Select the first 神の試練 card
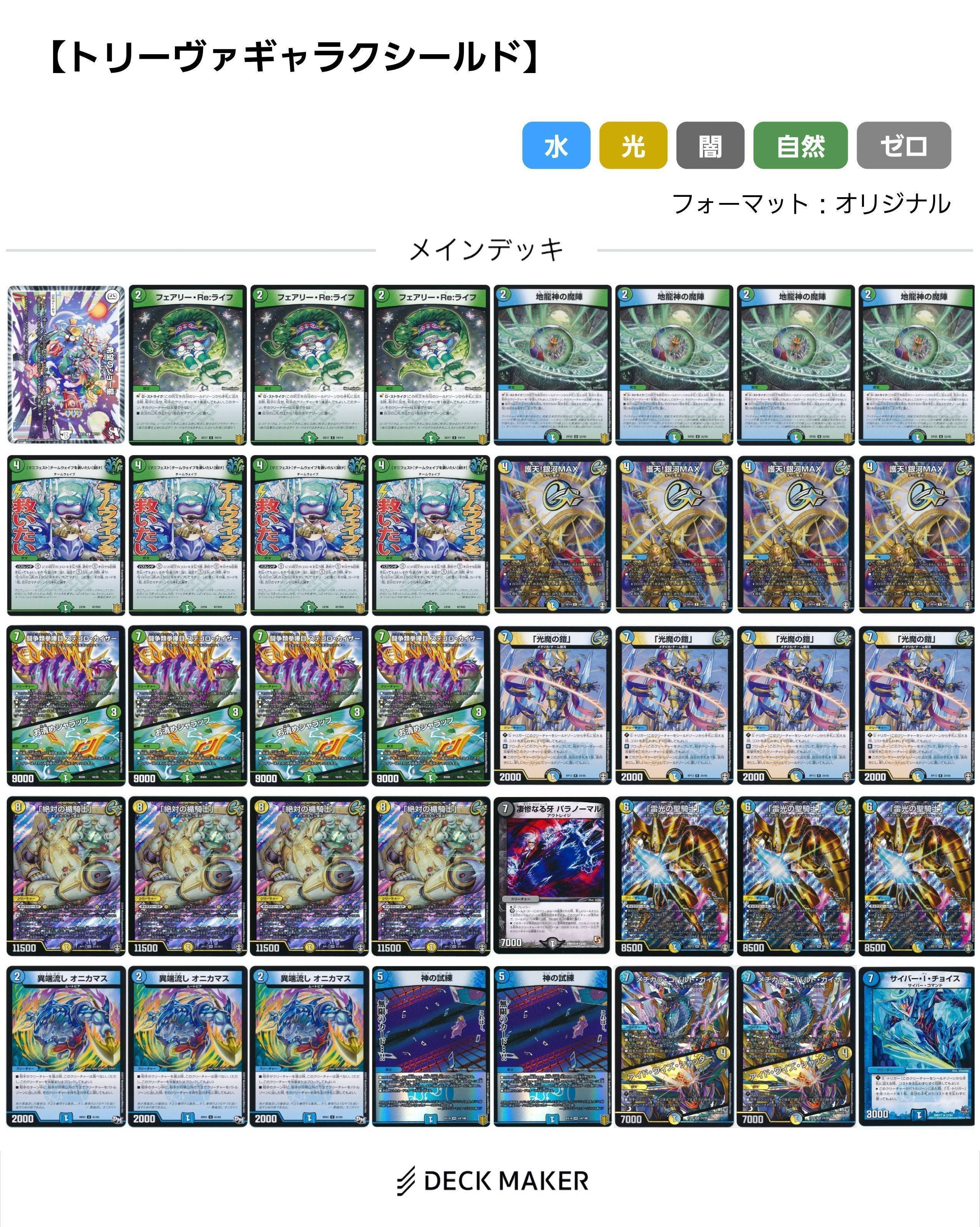Screen dimensions: 980x1227 click(431, 1046)
